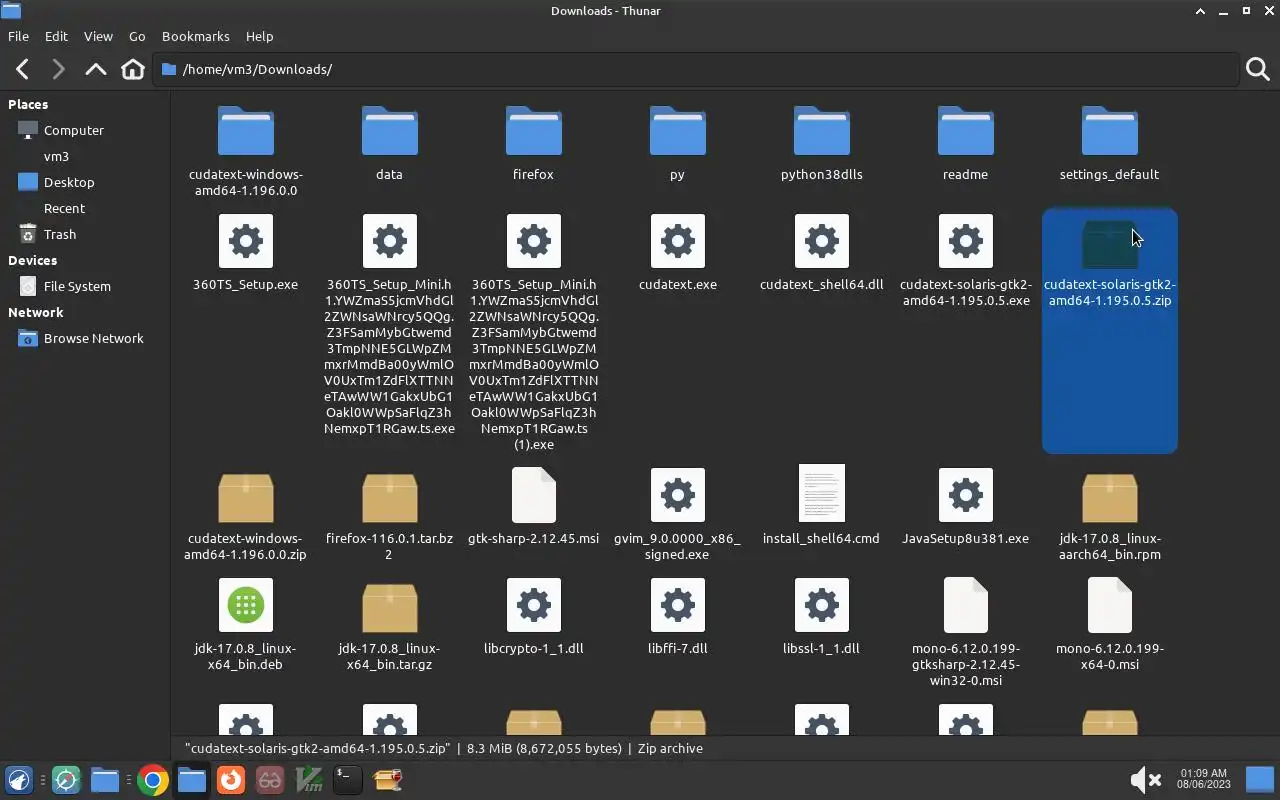Screen dimensions: 1280x800
Task: Select jdk-17.0.8_linux-x64_bin.deb package icon
Action: coord(245,605)
